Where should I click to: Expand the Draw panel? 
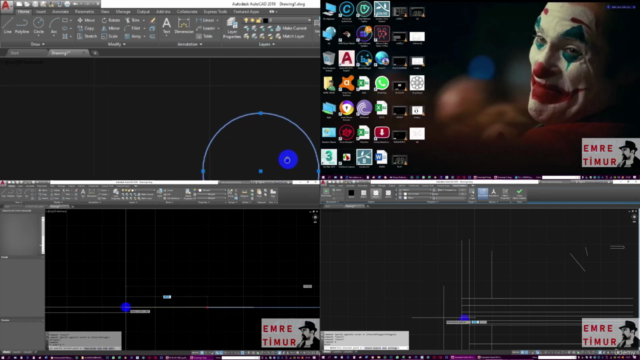(x=38, y=44)
